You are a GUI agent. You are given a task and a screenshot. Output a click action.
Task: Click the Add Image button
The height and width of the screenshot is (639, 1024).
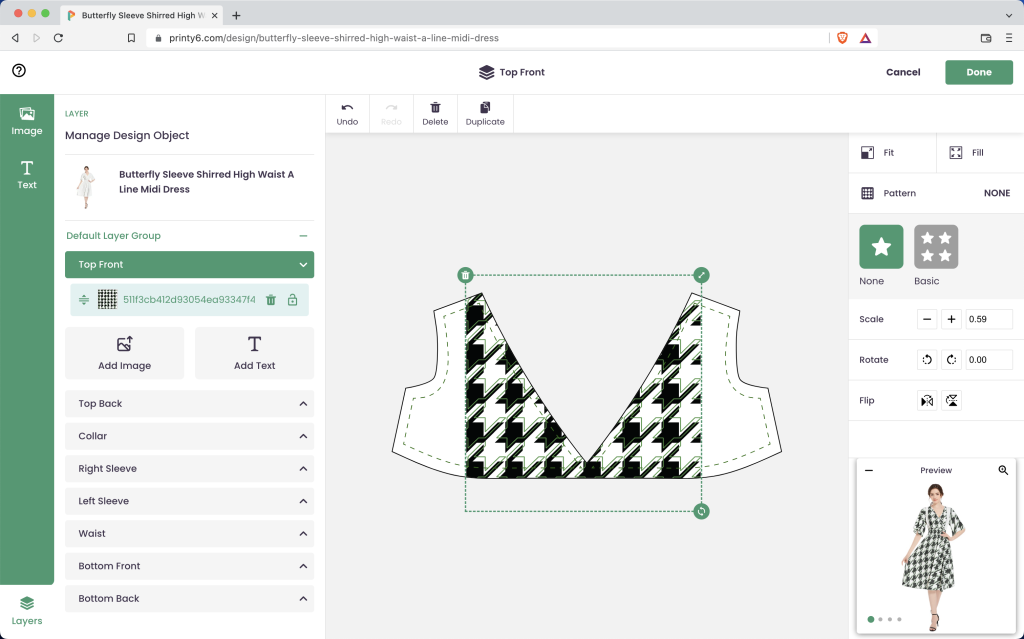pos(124,353)
